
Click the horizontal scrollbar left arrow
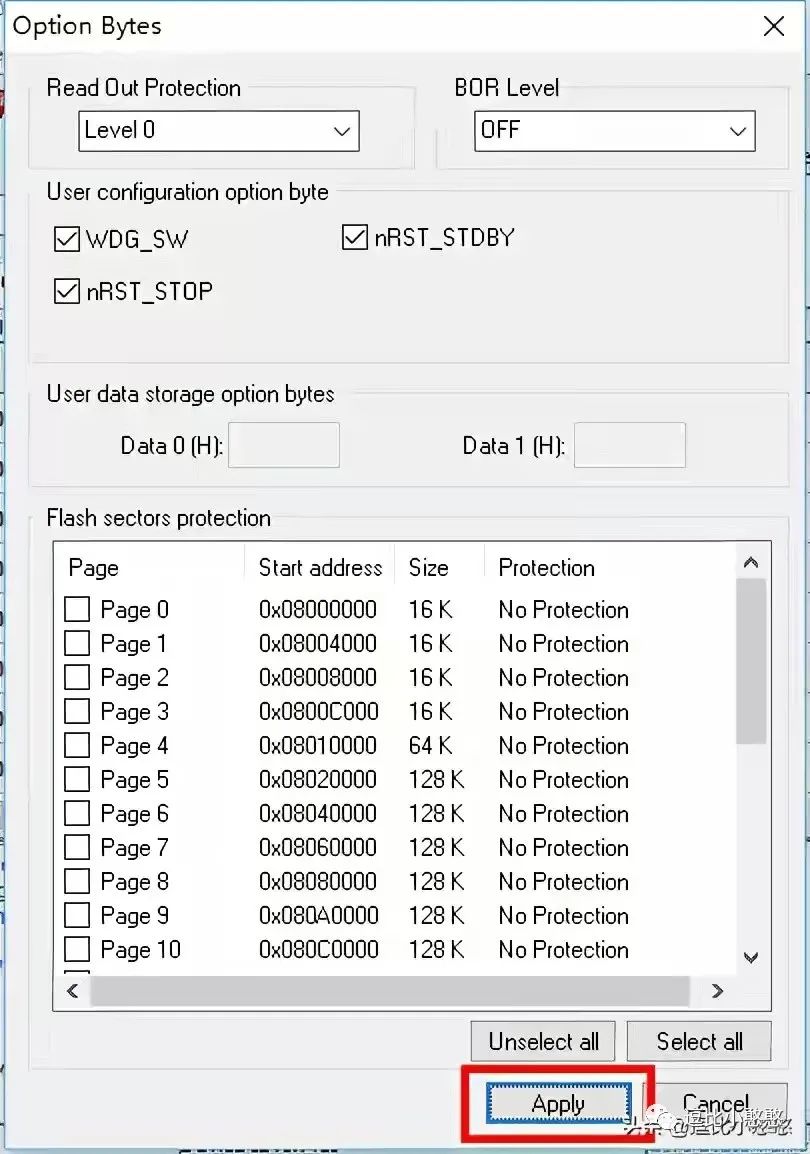tap(72, 991)
